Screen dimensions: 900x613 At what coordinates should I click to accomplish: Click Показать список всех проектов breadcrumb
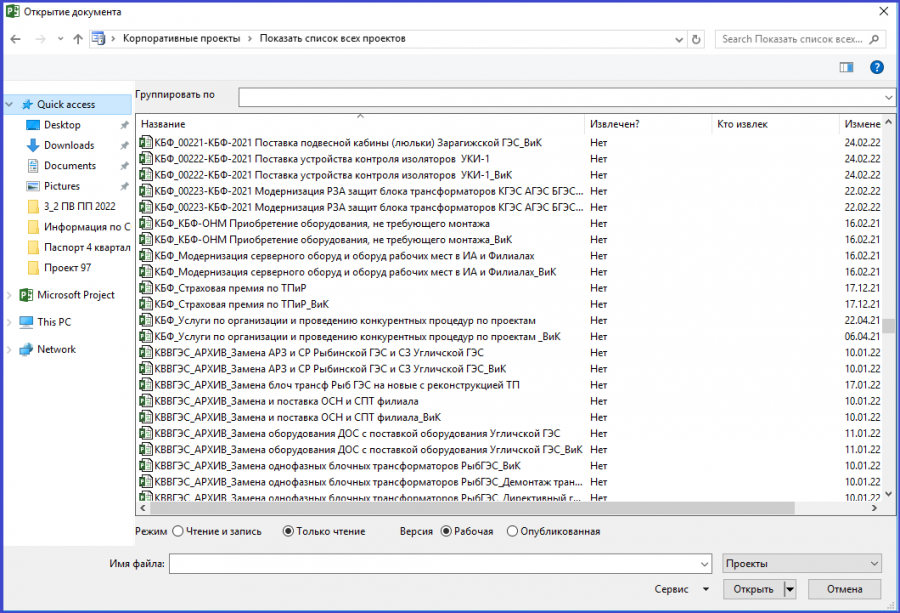(x=332, y=38)
